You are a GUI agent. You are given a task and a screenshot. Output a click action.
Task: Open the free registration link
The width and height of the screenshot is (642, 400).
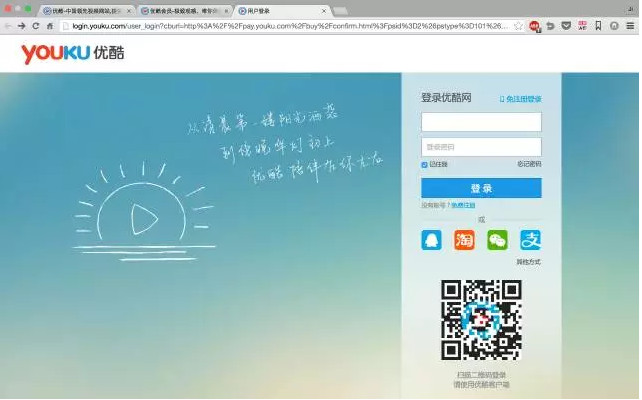point(463,205)
